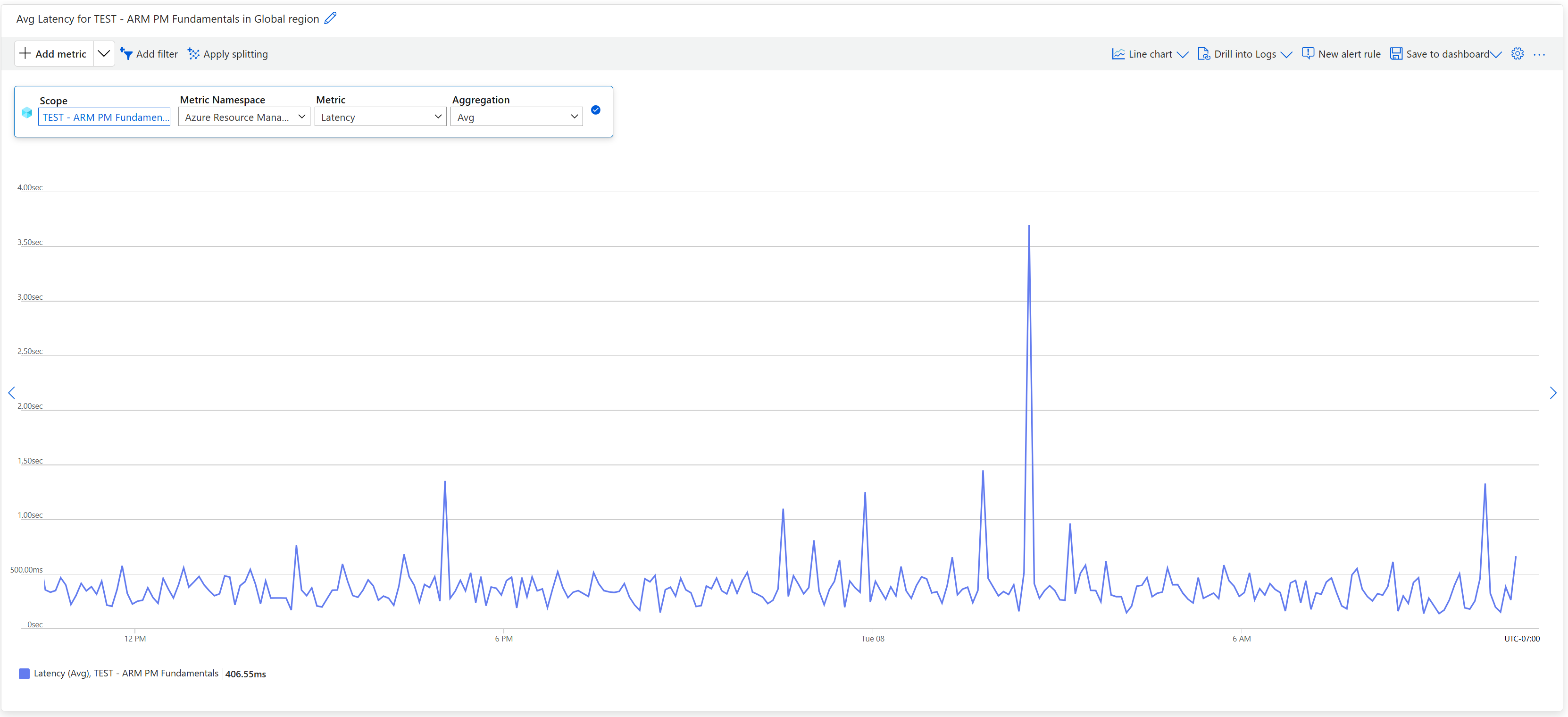Click the Scope input field
The image size is (1568, 717).
pos(104,117)
